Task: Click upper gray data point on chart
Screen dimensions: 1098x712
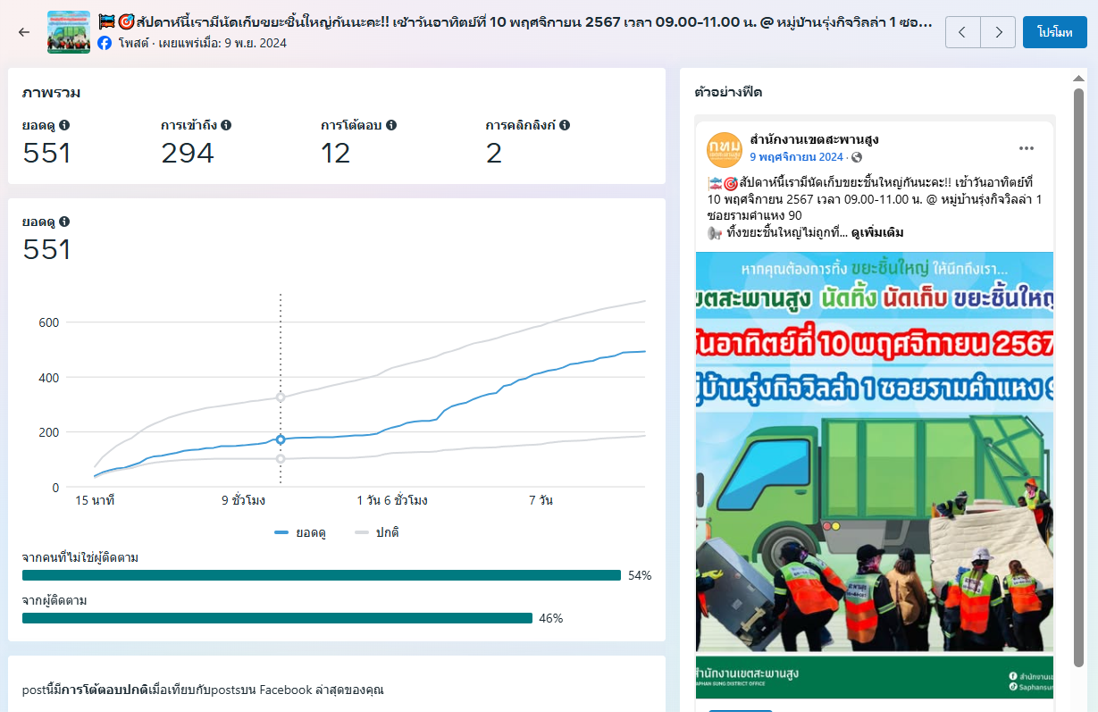Action: point(280,397)
